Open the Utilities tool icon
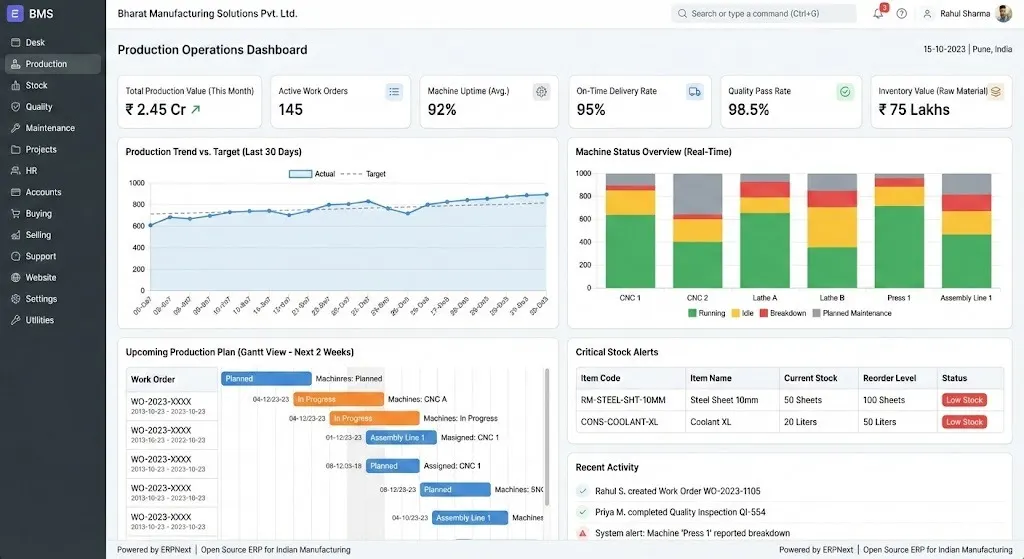Viewport: 1024px width, 559px height. [16, 320]
